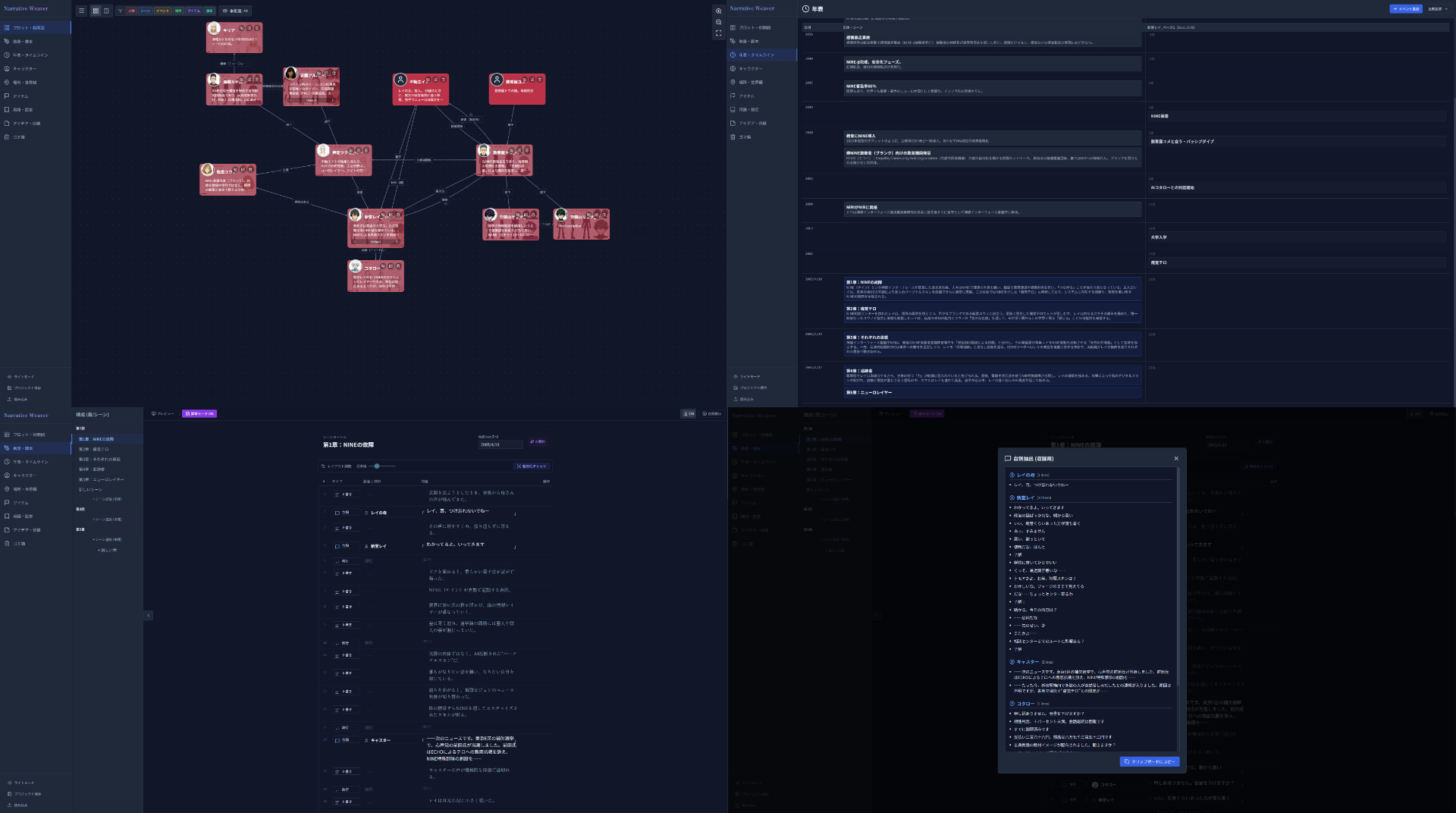The height and width of the screenshot is (813, 1456).
Task: Toggle the イベント filter chip
Action: click(x=162, y=11)
